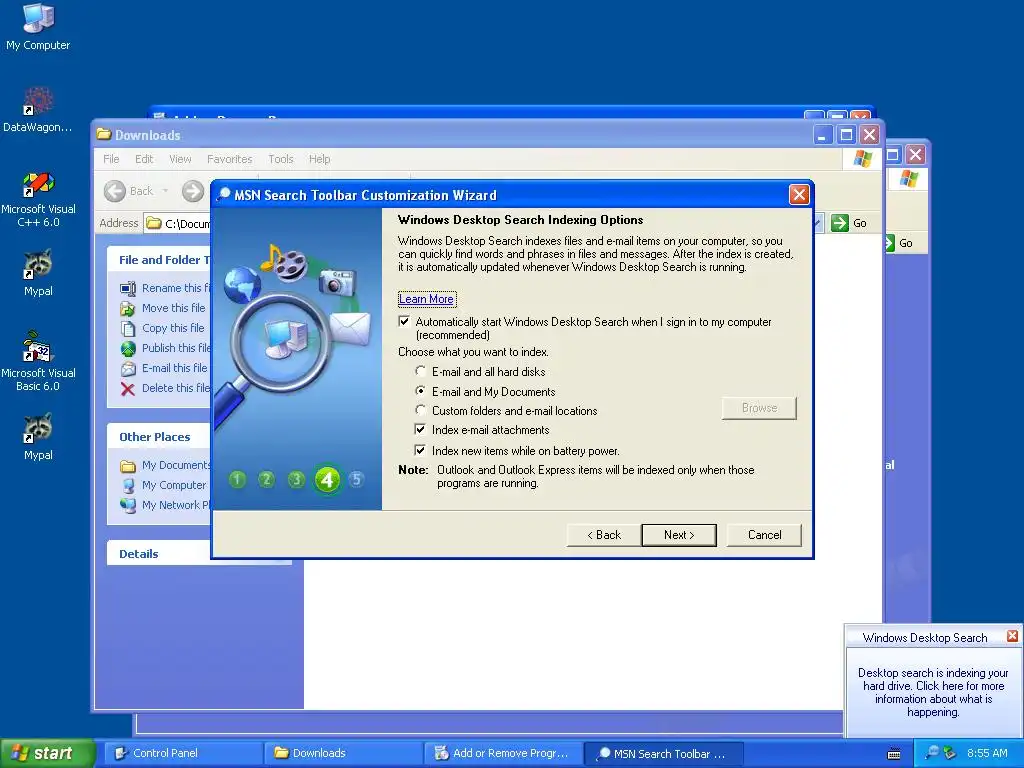The width and height of the screenshot is (1024, 768).
Task: Open Tools menu in Downloads window
Action: coord(281,159)
